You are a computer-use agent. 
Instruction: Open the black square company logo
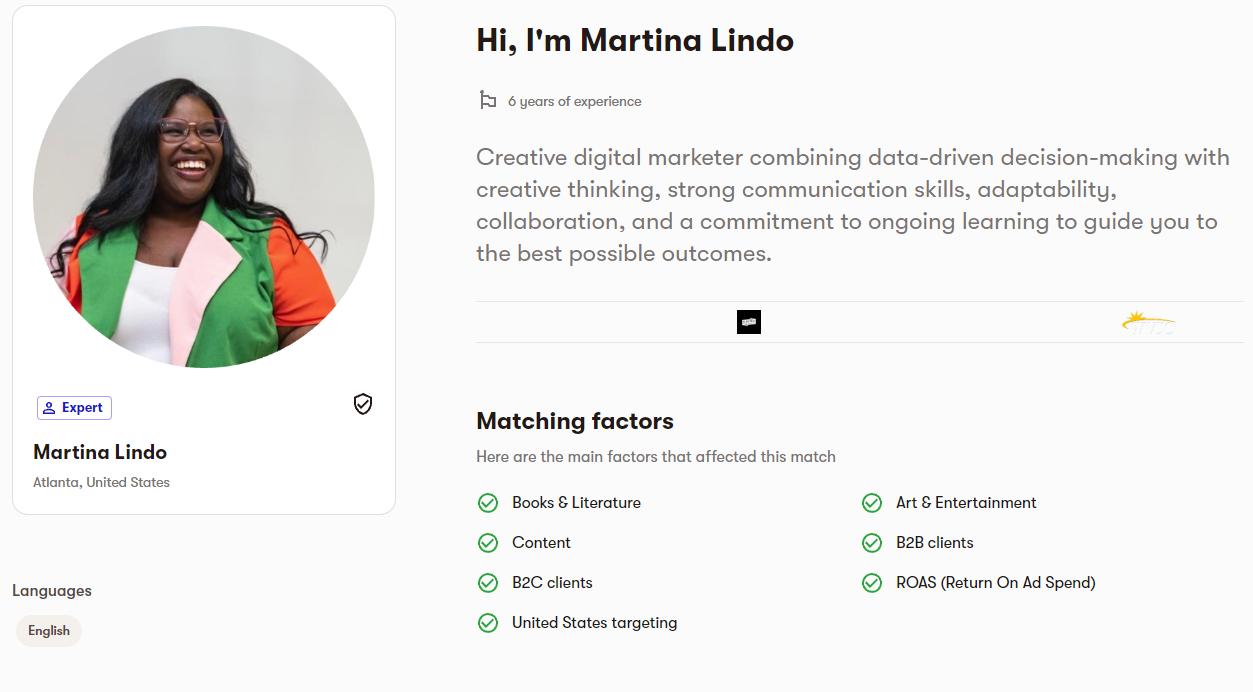(x=749, y=322)
